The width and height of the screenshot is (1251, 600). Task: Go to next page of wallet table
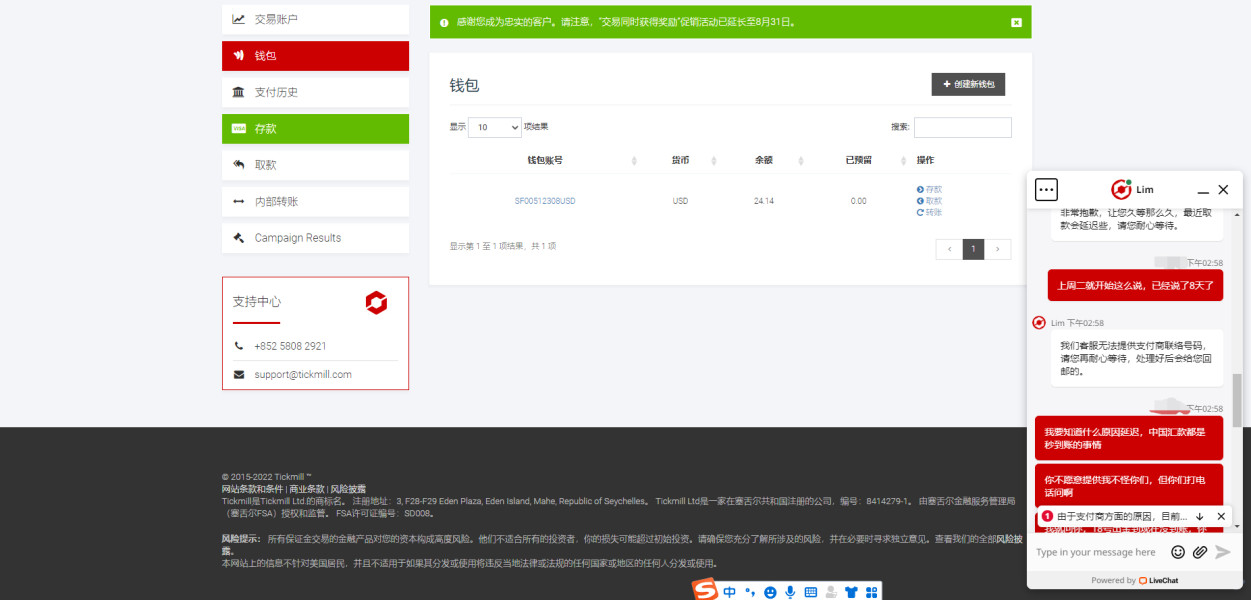pos(997,250)
